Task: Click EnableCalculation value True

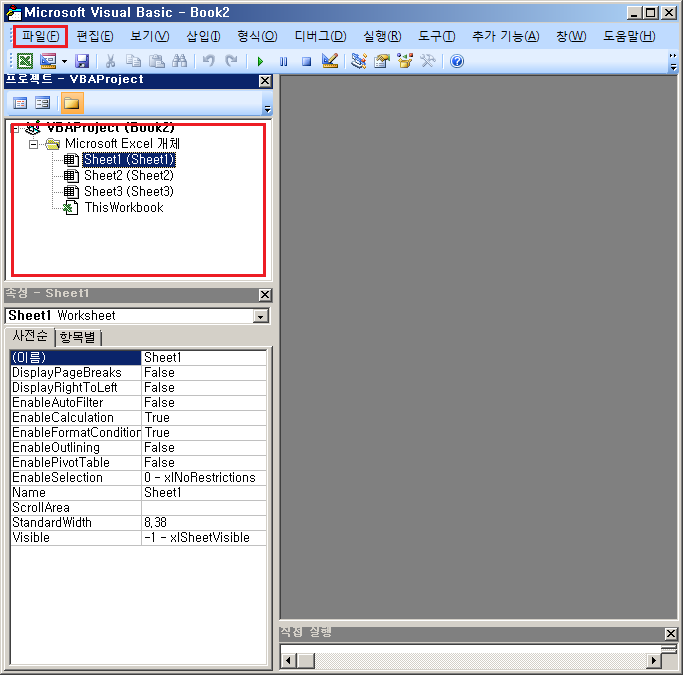Action: pos(204,418)
